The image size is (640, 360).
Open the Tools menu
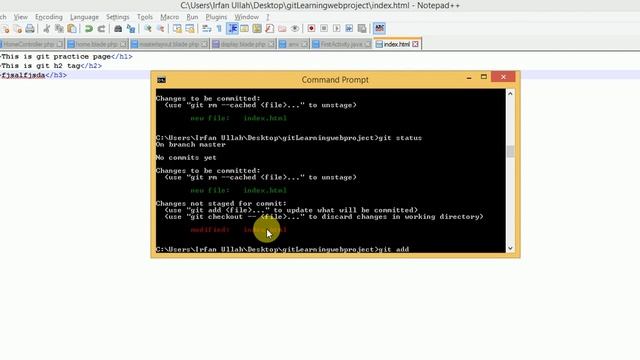(145, 17)
